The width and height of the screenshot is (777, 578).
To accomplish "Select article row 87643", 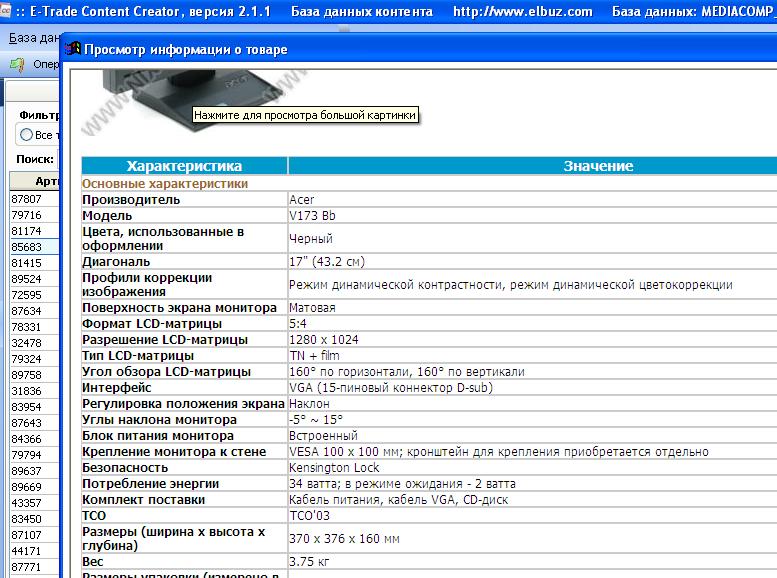I will coord(34,423).
